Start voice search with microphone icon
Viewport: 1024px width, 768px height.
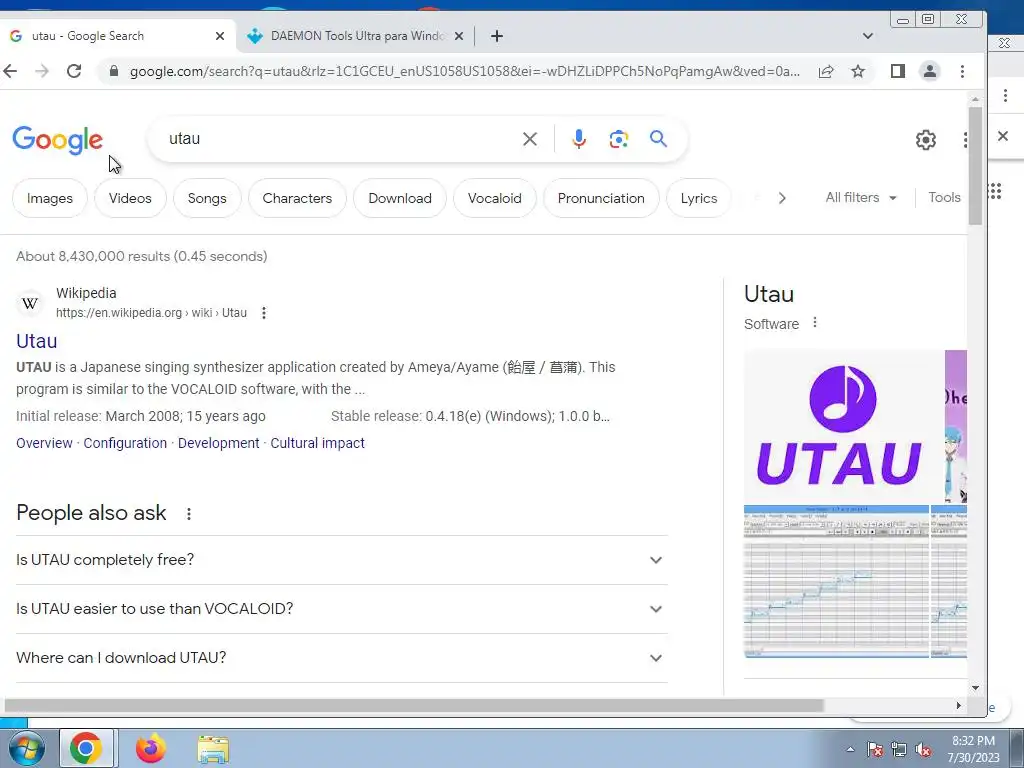[579, 139]
